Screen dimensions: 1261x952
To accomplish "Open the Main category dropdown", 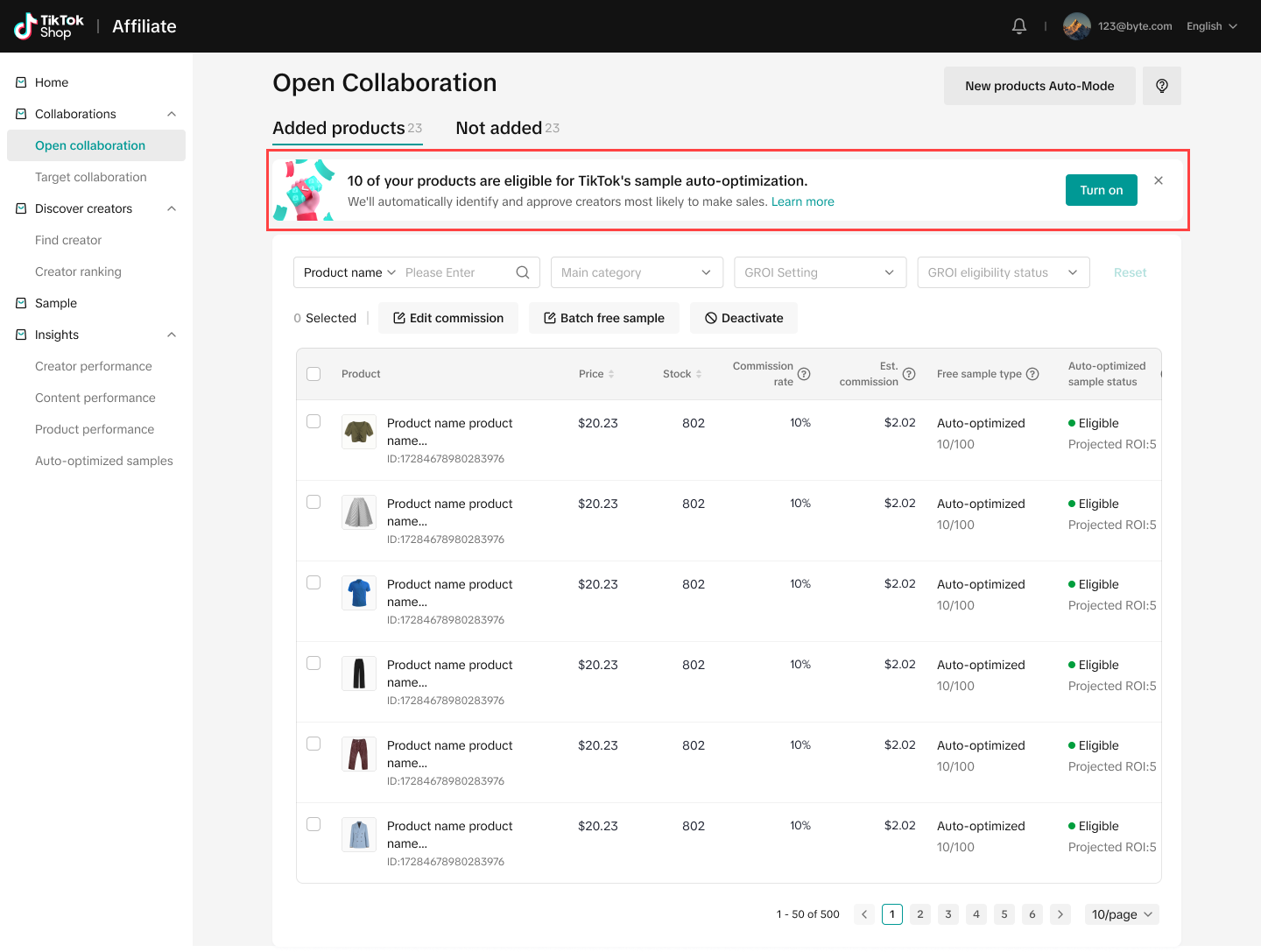I will (x=637, y=272).
